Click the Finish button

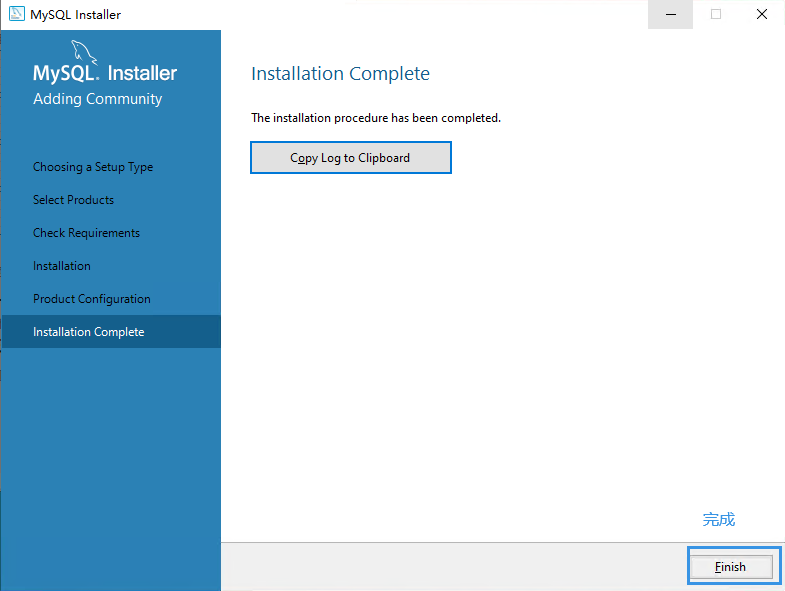tap(731, 566)
